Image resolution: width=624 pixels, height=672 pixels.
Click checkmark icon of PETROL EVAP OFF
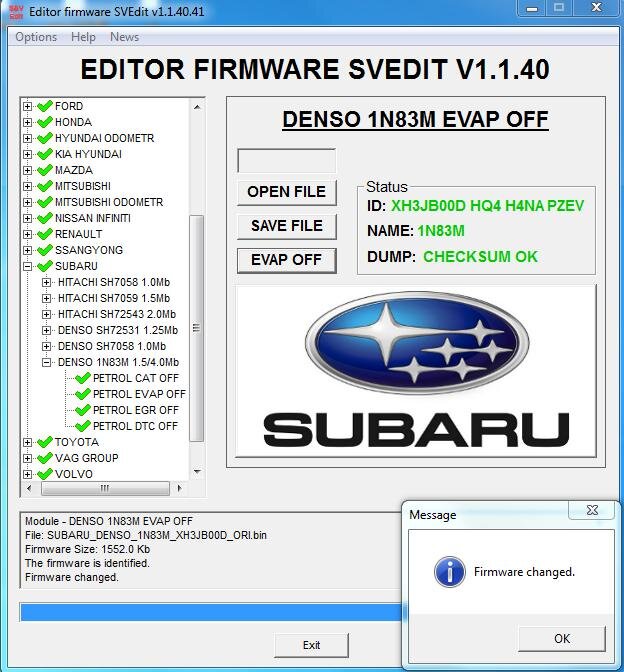[x=82, y=394]
